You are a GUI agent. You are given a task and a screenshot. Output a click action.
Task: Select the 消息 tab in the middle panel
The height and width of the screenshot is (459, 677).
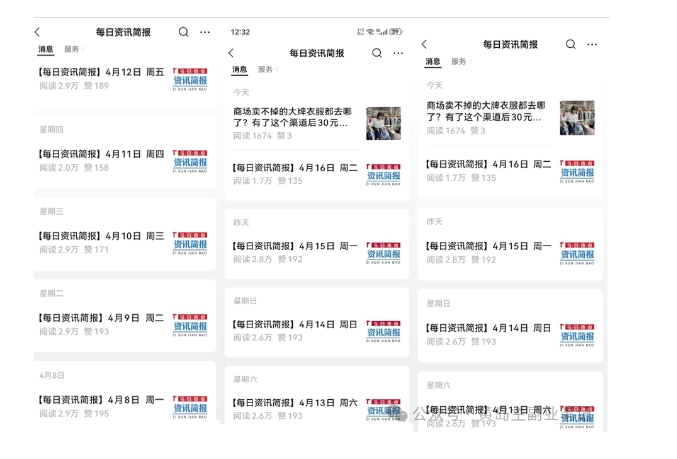(x=240, y=70)
